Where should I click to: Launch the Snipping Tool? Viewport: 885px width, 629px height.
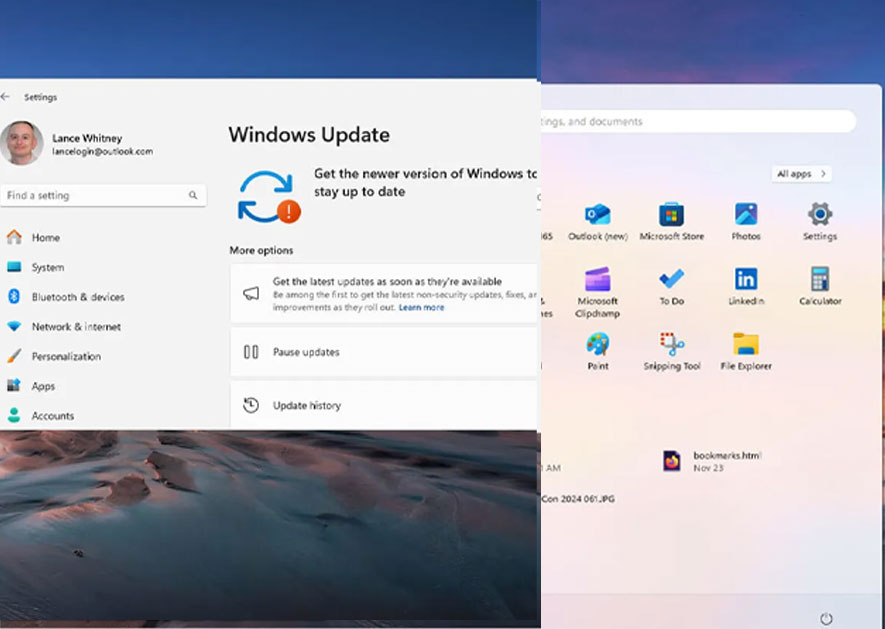tap(671, 352)
